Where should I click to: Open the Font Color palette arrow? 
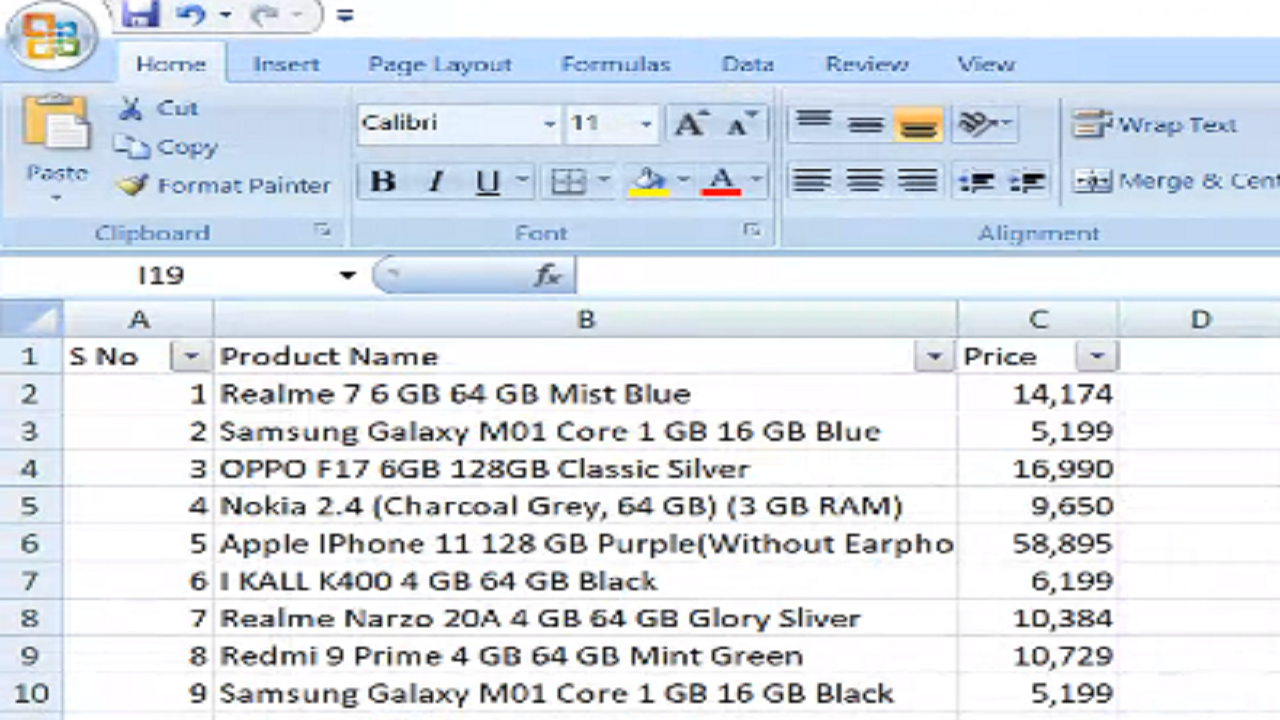756,182
